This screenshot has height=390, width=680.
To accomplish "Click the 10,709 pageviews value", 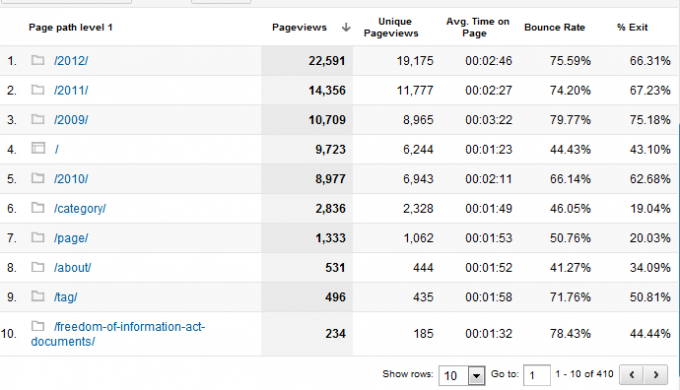I will pyautogui.click(x=327, y=120).
